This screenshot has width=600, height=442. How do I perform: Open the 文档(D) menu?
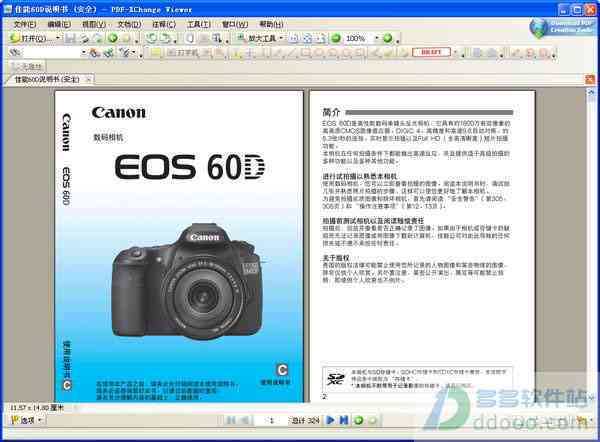point(129,24)
